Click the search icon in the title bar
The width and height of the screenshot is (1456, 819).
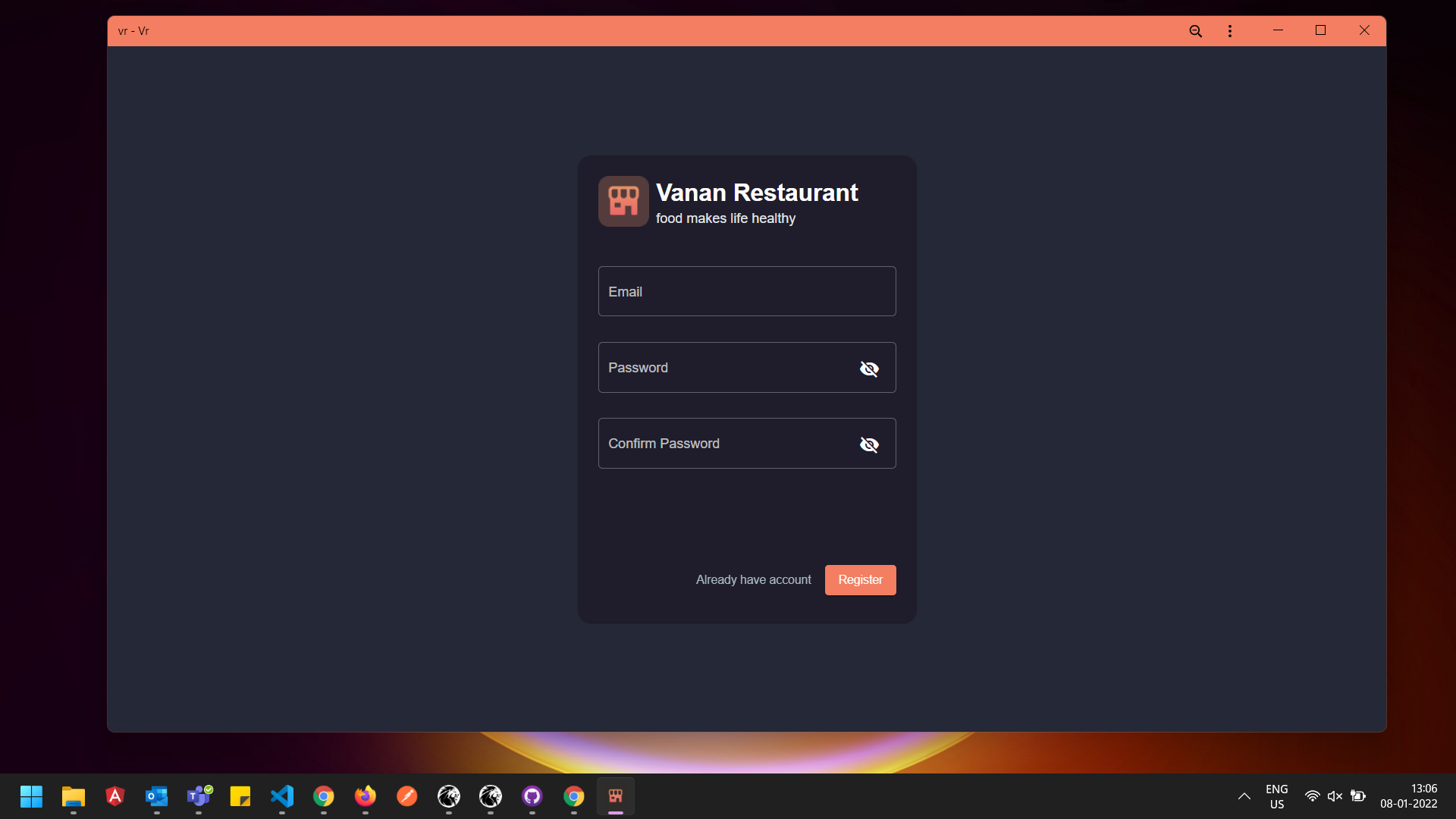coord(1195,30)
